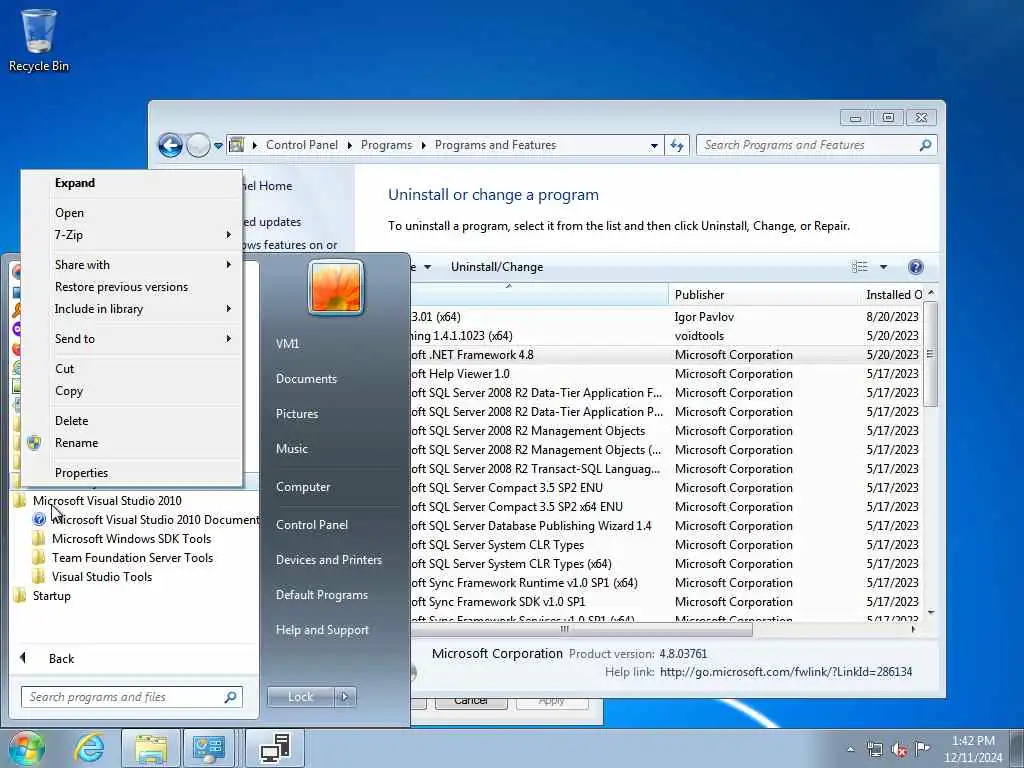Open the computer-and-server taskbar icon
This screenshot has width=1024, height=768.
click(275, 748)
